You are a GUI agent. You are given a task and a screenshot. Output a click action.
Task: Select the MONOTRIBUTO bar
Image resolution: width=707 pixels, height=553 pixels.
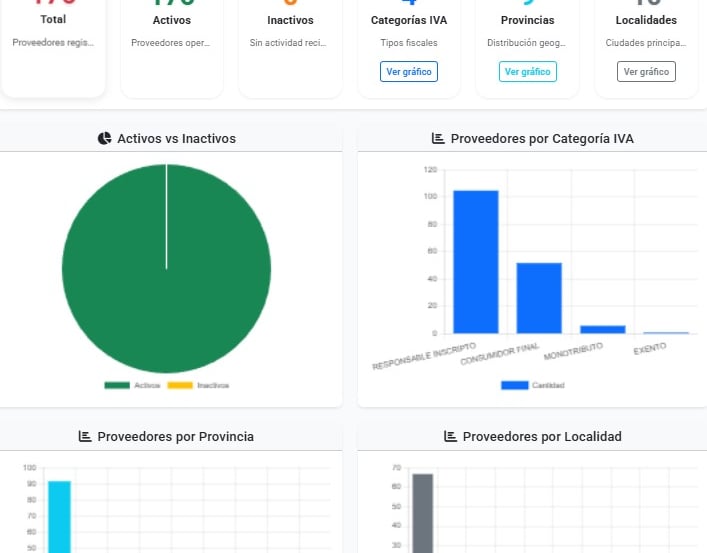pos(602,329)
